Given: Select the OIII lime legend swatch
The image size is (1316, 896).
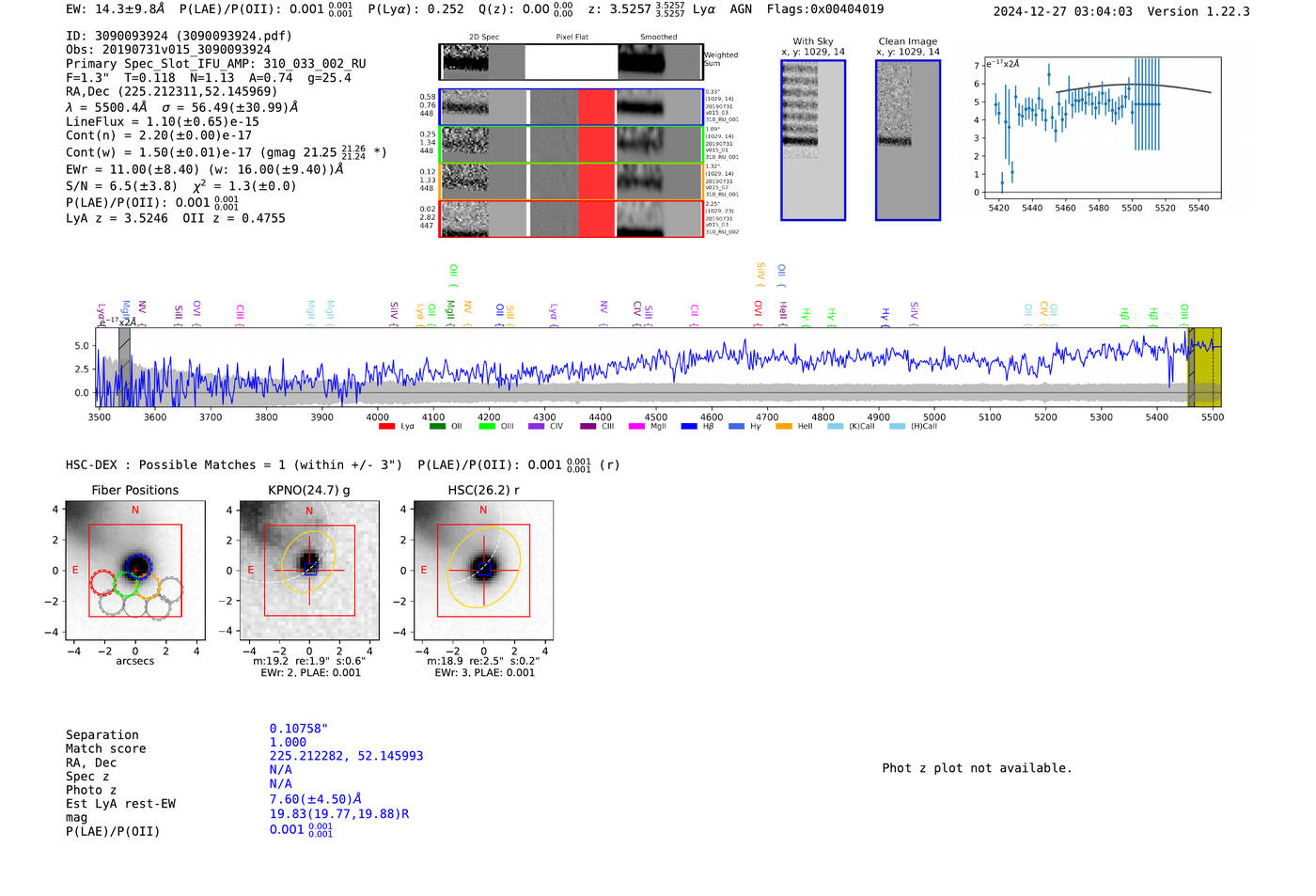Looking at the screenshot, I should click(487, 427).
